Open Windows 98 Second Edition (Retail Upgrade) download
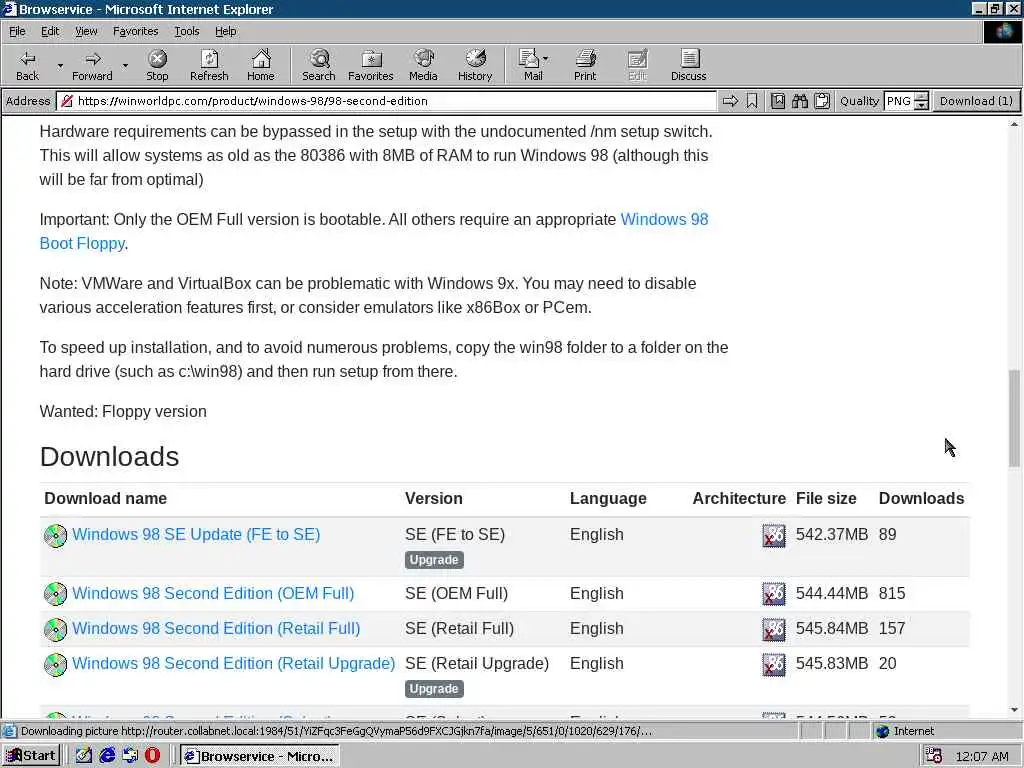 [233, 664]
